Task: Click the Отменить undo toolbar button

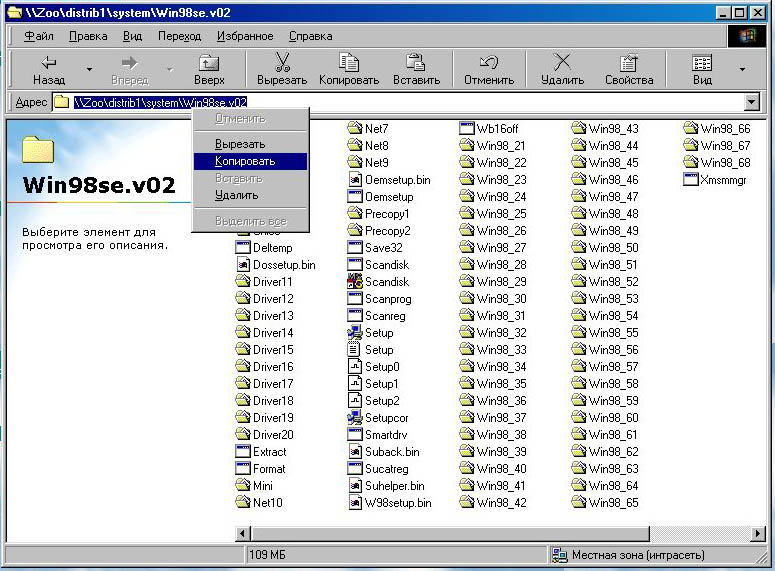Action: pyautogui.click(x=489, y=69)
